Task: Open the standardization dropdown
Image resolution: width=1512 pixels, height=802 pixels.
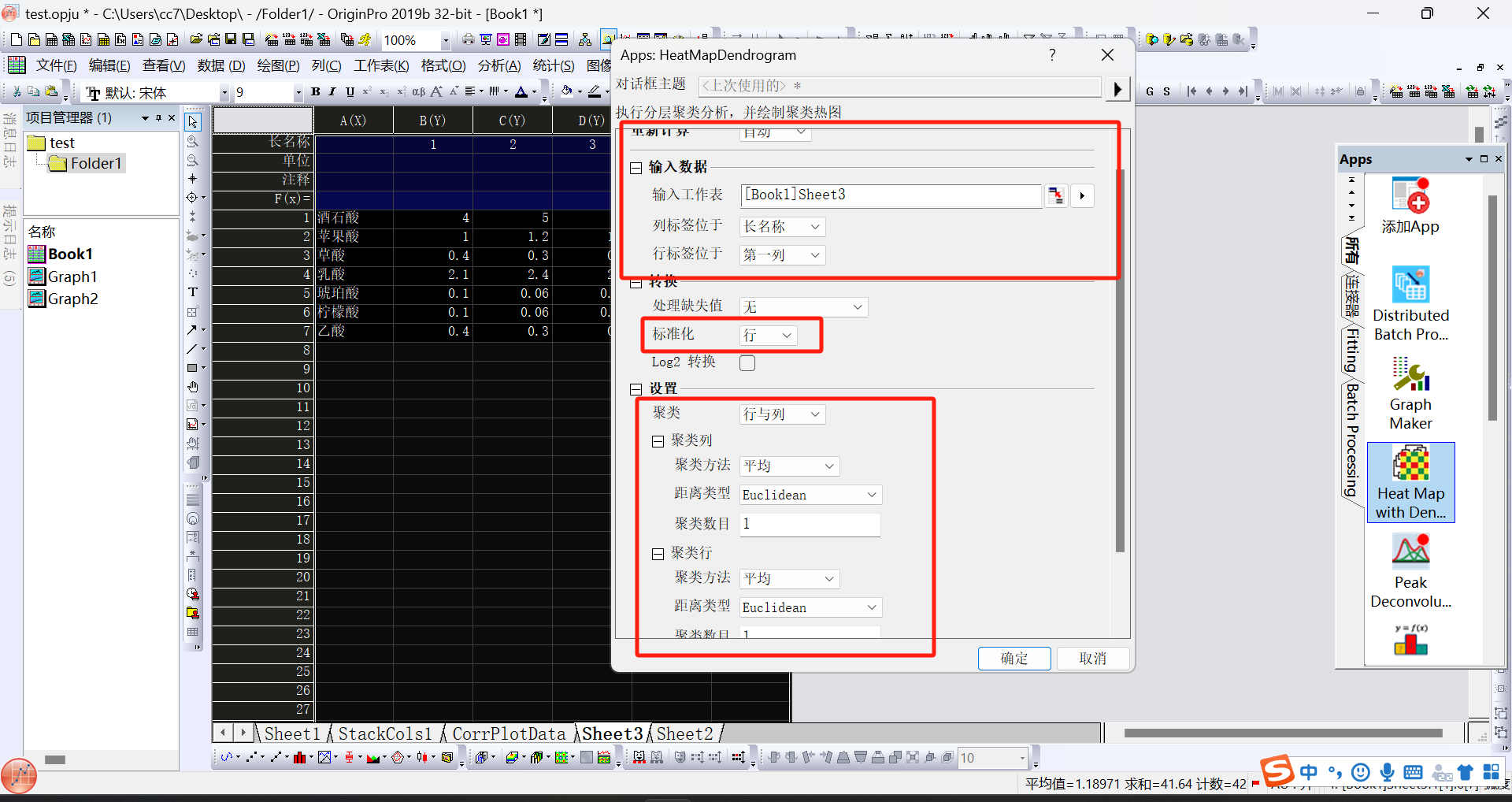Action: tap(768, 336)
